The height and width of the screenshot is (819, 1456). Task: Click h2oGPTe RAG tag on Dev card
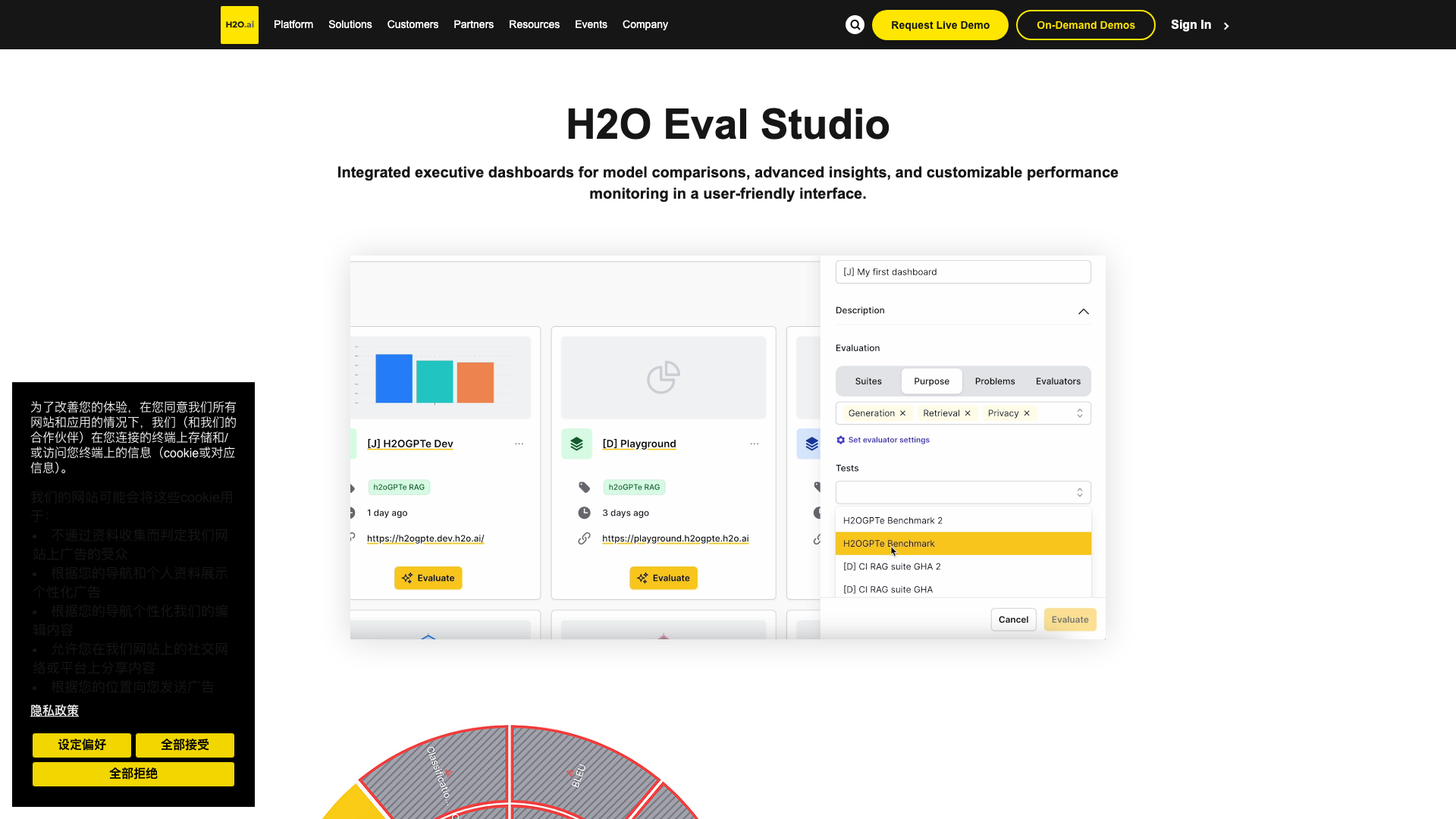[399, 487]
